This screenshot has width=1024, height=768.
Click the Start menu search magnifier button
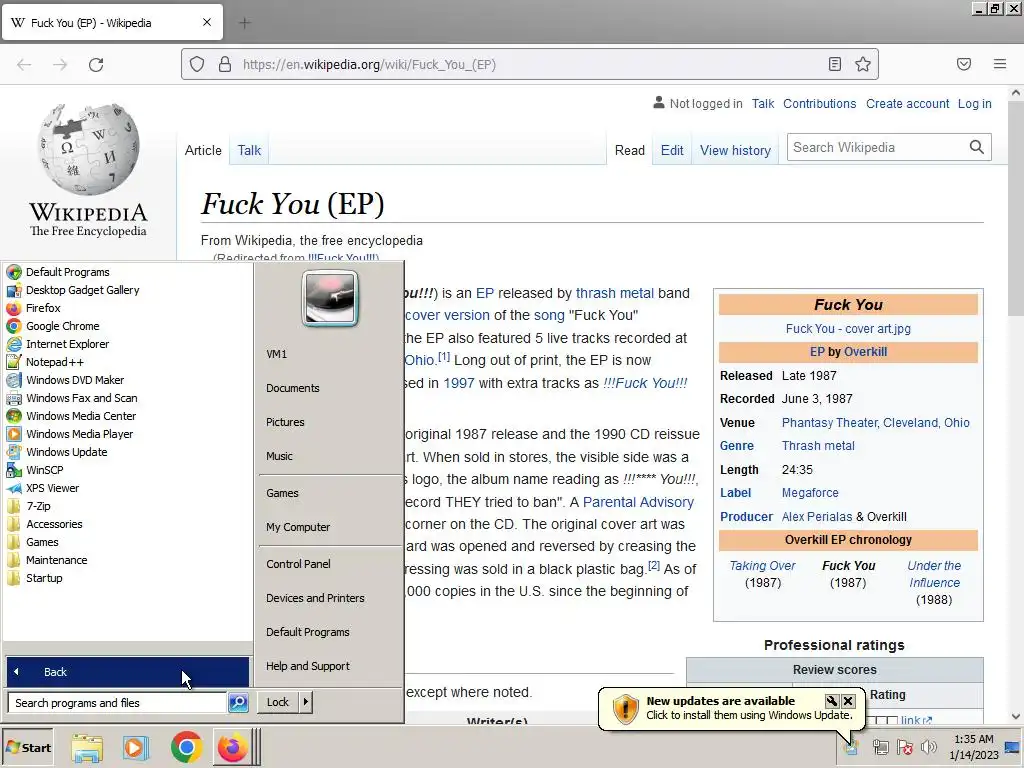238,703
